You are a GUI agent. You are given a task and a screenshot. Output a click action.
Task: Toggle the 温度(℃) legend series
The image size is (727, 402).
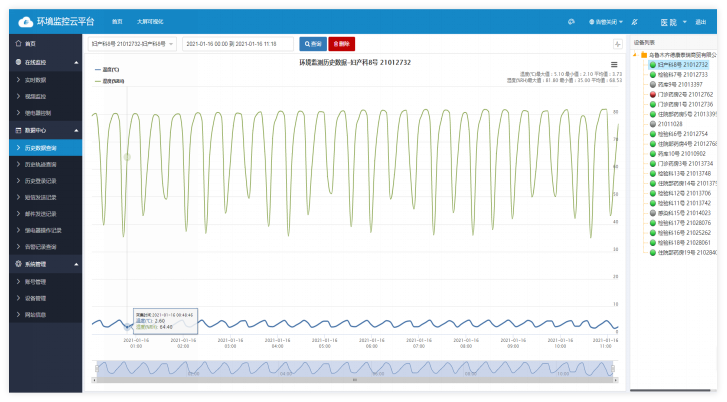(x=107, y=70)
